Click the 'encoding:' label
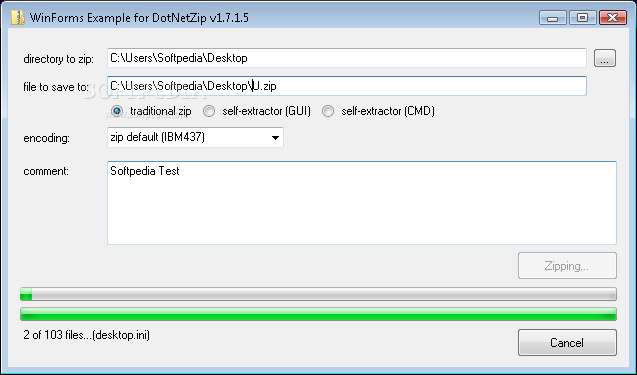 coord(46,138)
